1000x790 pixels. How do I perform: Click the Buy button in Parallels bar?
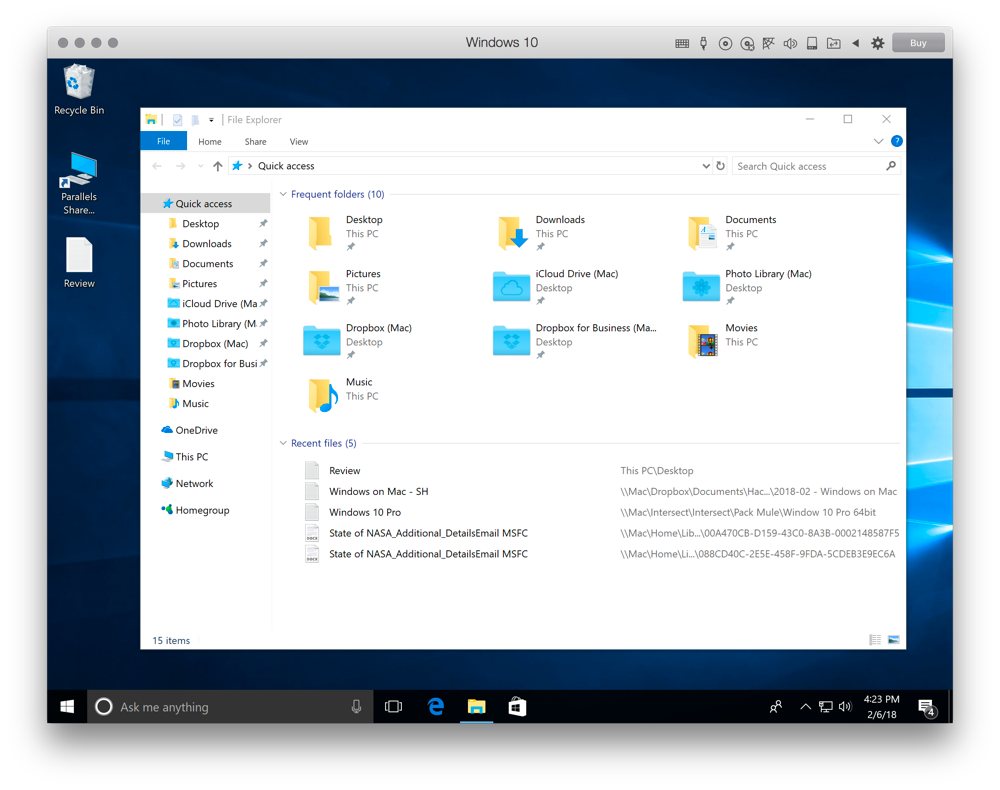918,43
